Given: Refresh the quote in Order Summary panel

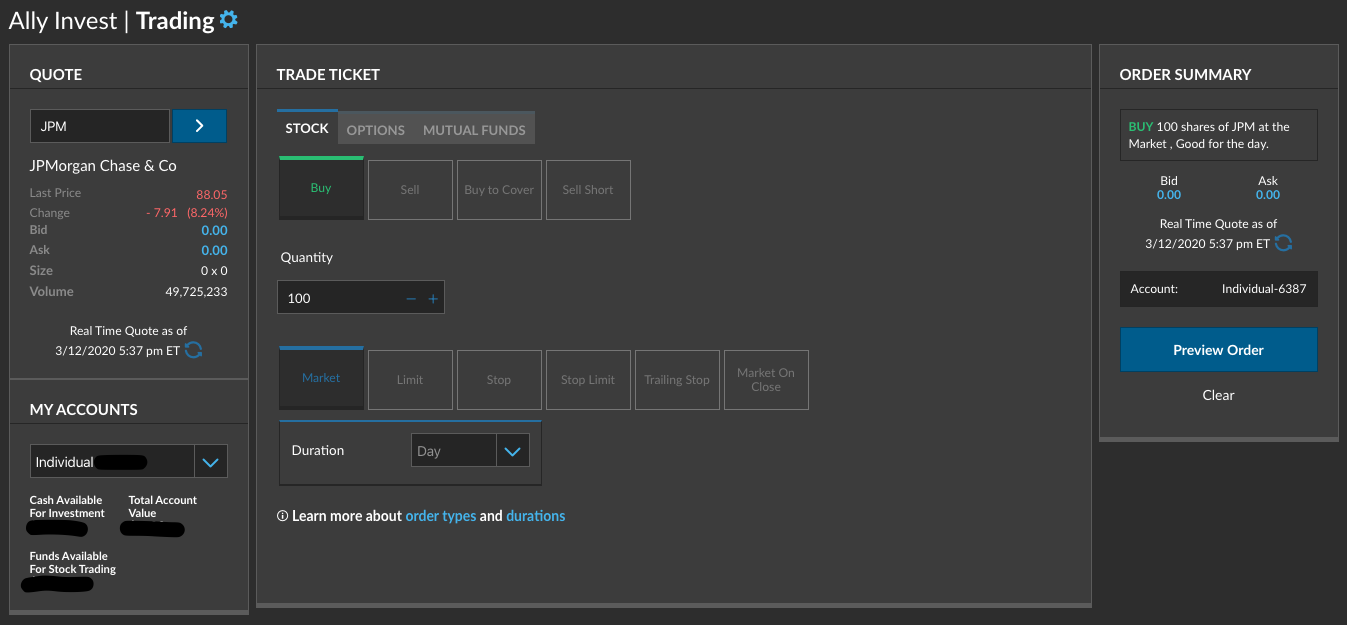Looking at the screenshot, I should [1284, 243].
